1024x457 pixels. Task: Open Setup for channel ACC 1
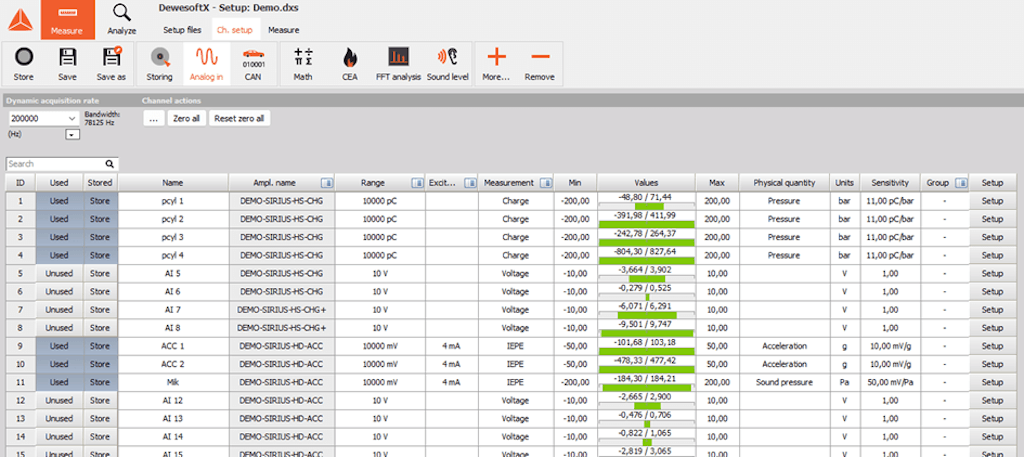[x=992, y=346]
